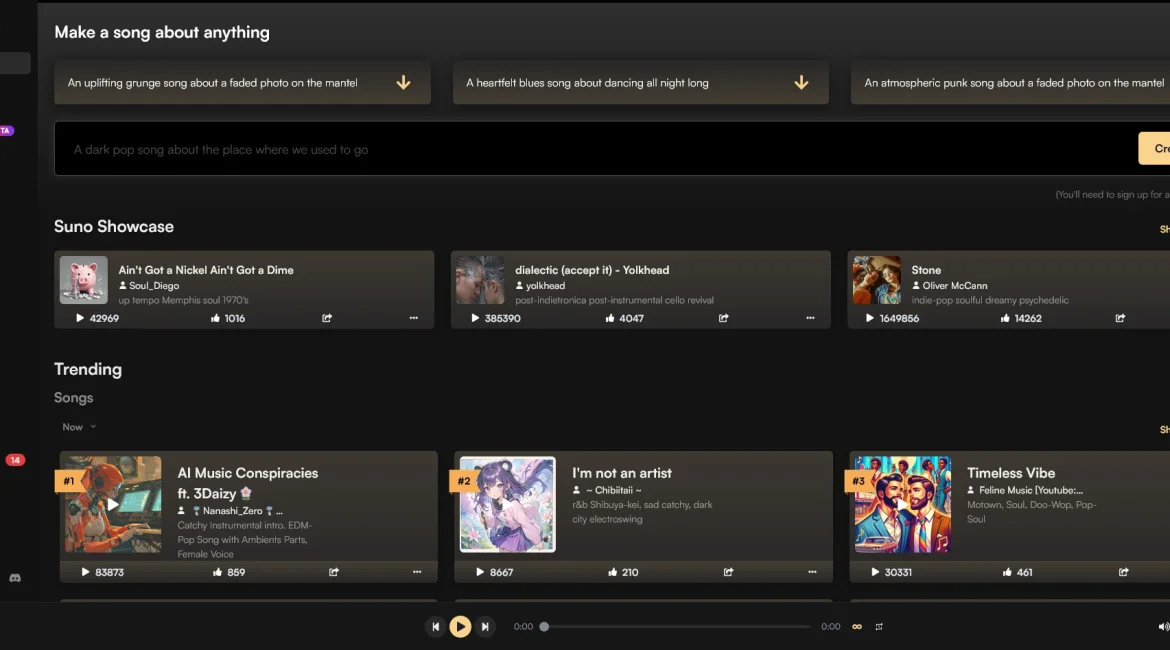Share the song "Stone"
The width and height of the screenshot is (1170, 650).
(x=1120, y=318)
